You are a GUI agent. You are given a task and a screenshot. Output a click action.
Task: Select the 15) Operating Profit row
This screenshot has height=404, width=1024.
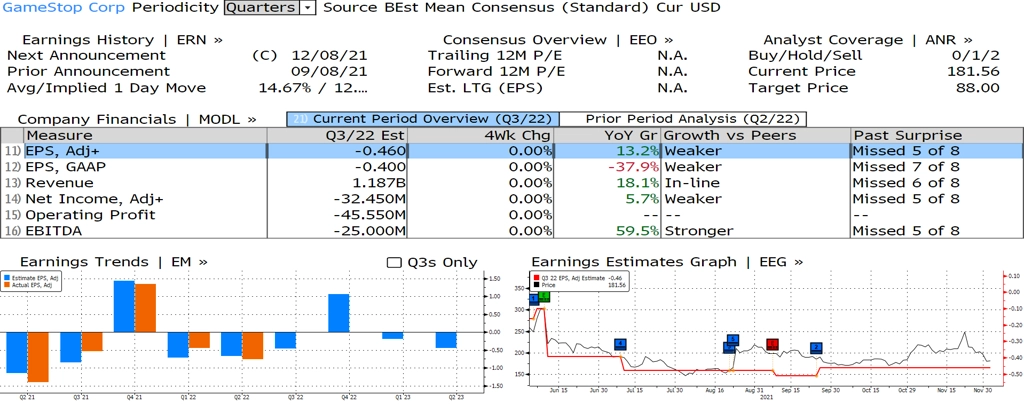512,215
